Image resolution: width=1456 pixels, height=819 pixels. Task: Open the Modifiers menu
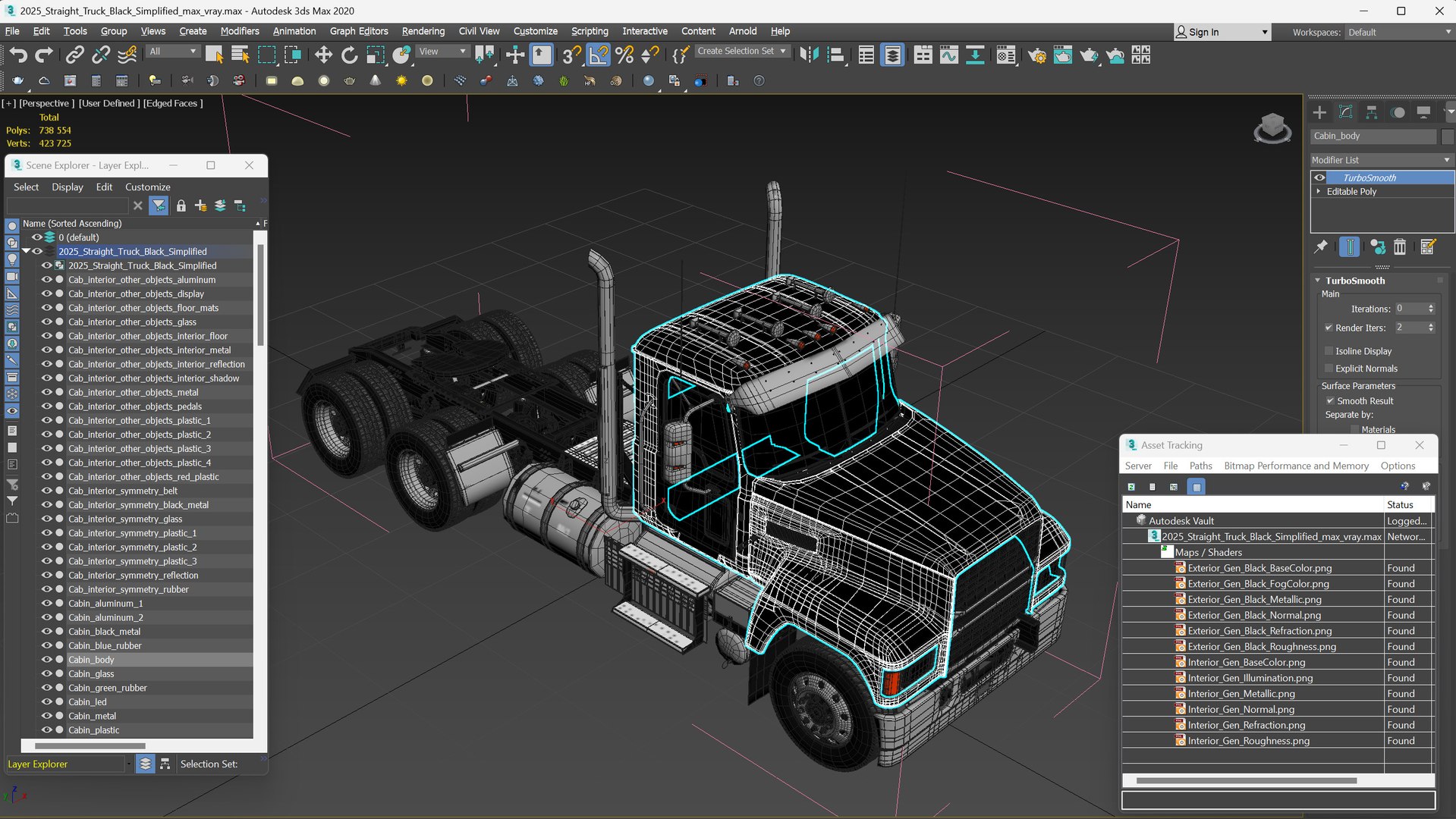tap(239, 31)
